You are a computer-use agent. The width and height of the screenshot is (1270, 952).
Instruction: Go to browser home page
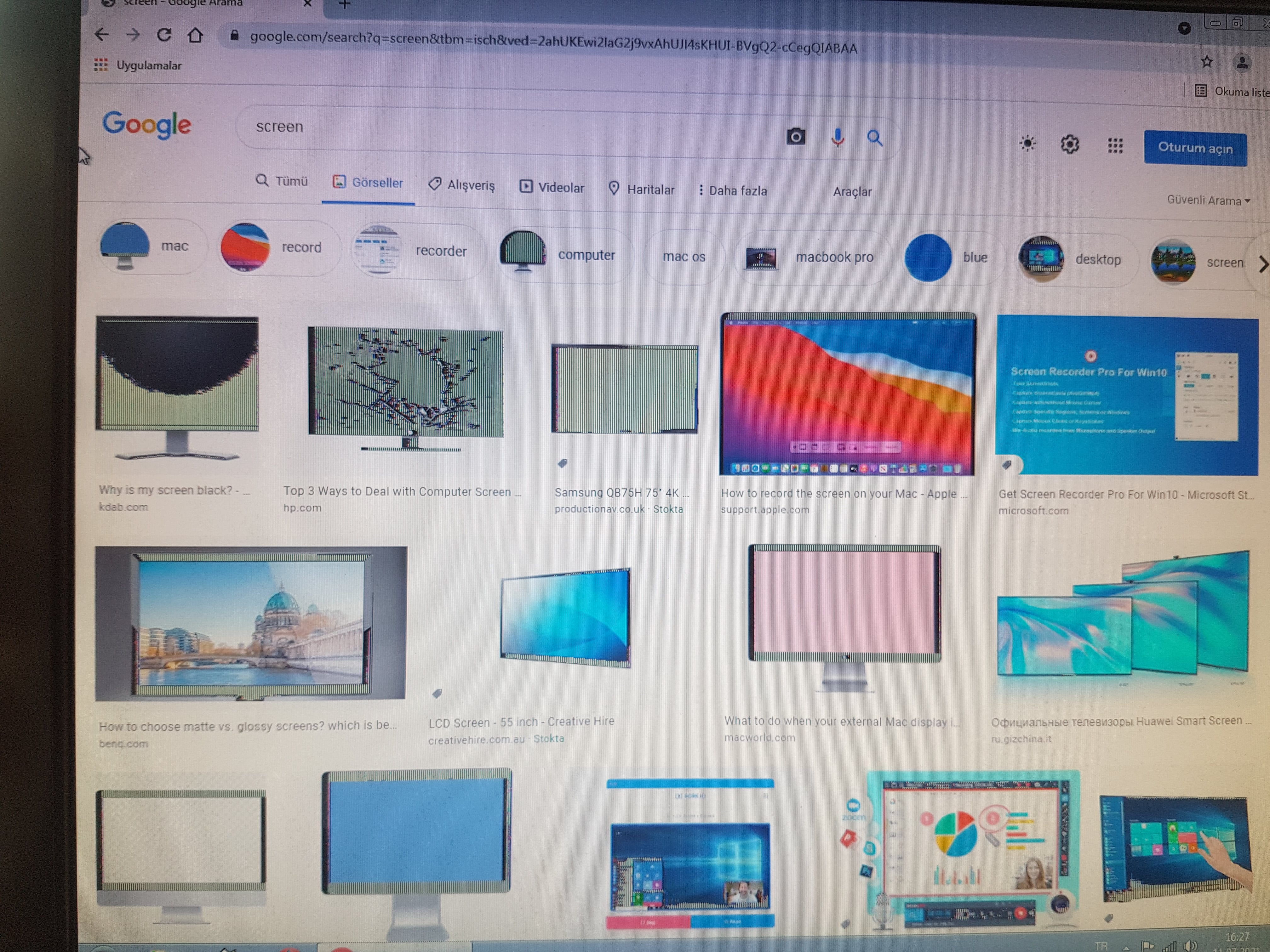pyautogui.click(x=195, y=36)
